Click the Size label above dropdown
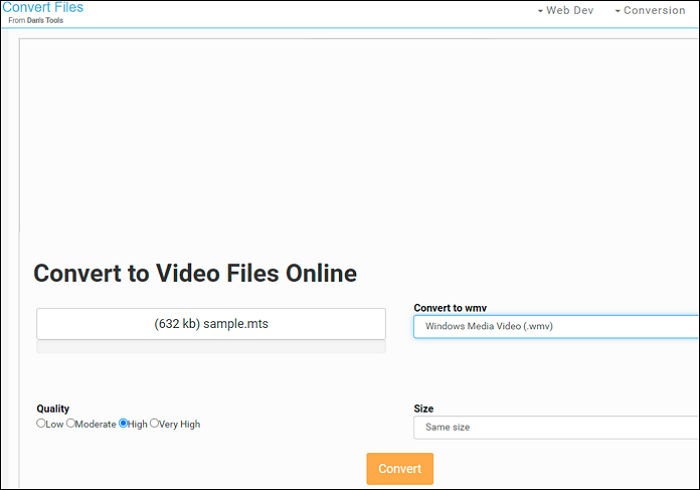700x490 pixels. pyautogui.click(x=423, y=408)
